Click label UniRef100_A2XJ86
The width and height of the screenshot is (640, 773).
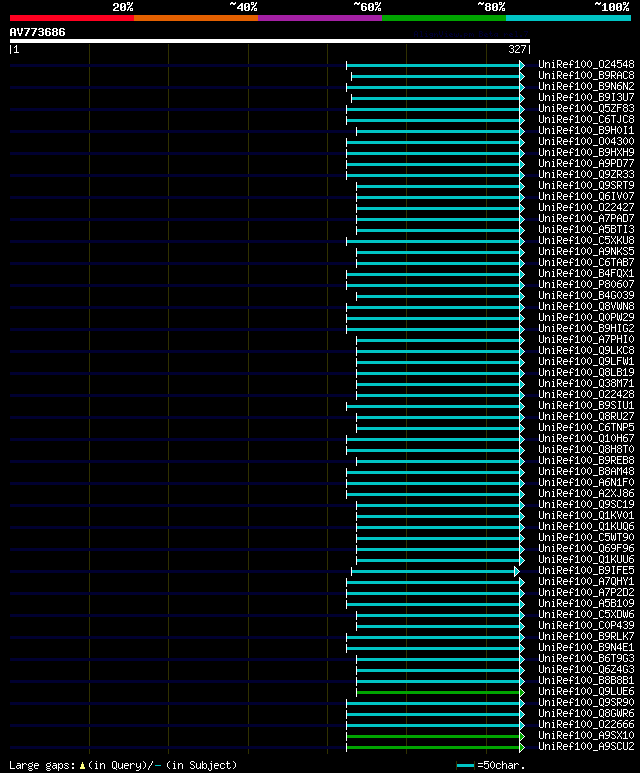(586, 493)
